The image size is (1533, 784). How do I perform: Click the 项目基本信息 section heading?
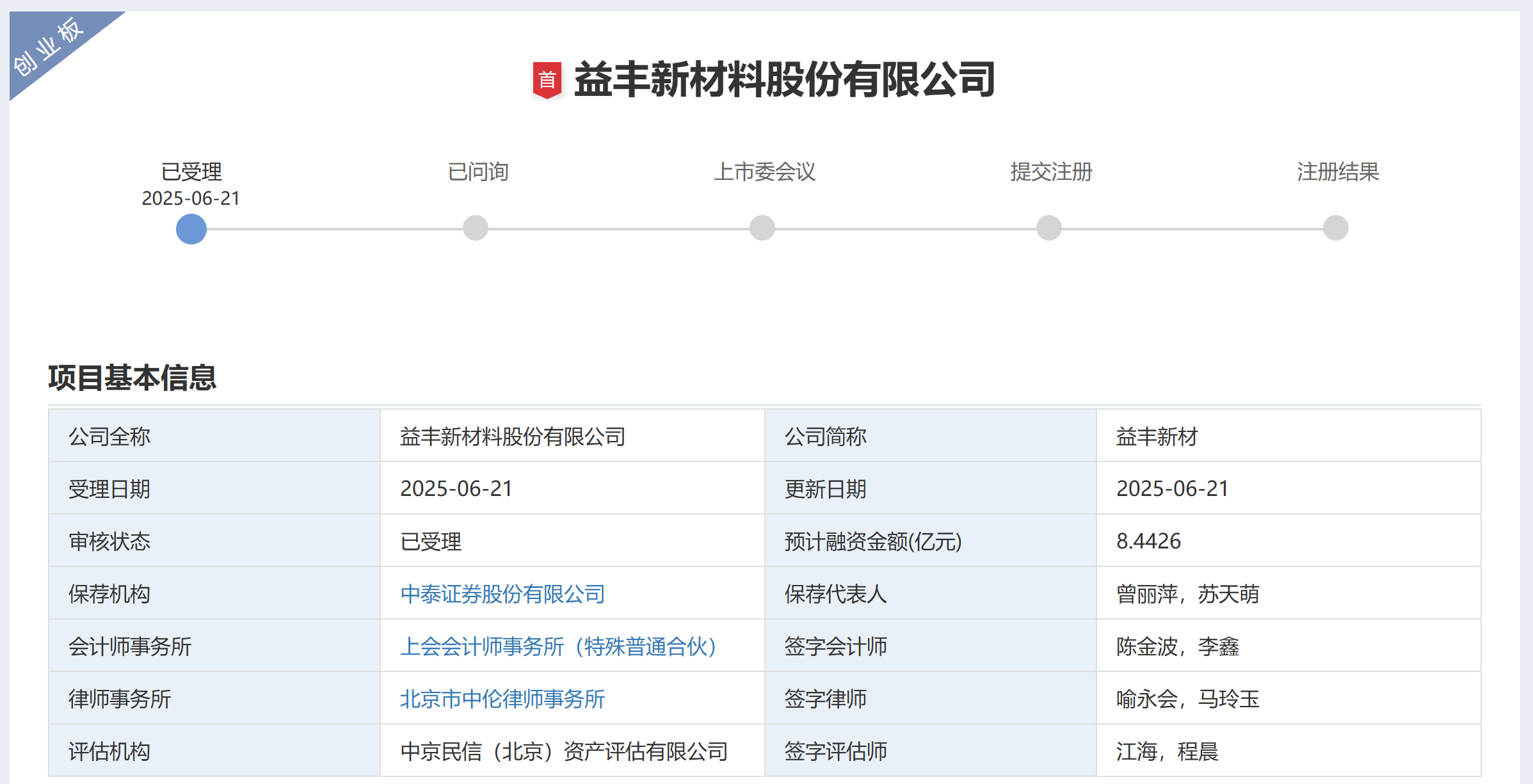(x=132, y=378)
